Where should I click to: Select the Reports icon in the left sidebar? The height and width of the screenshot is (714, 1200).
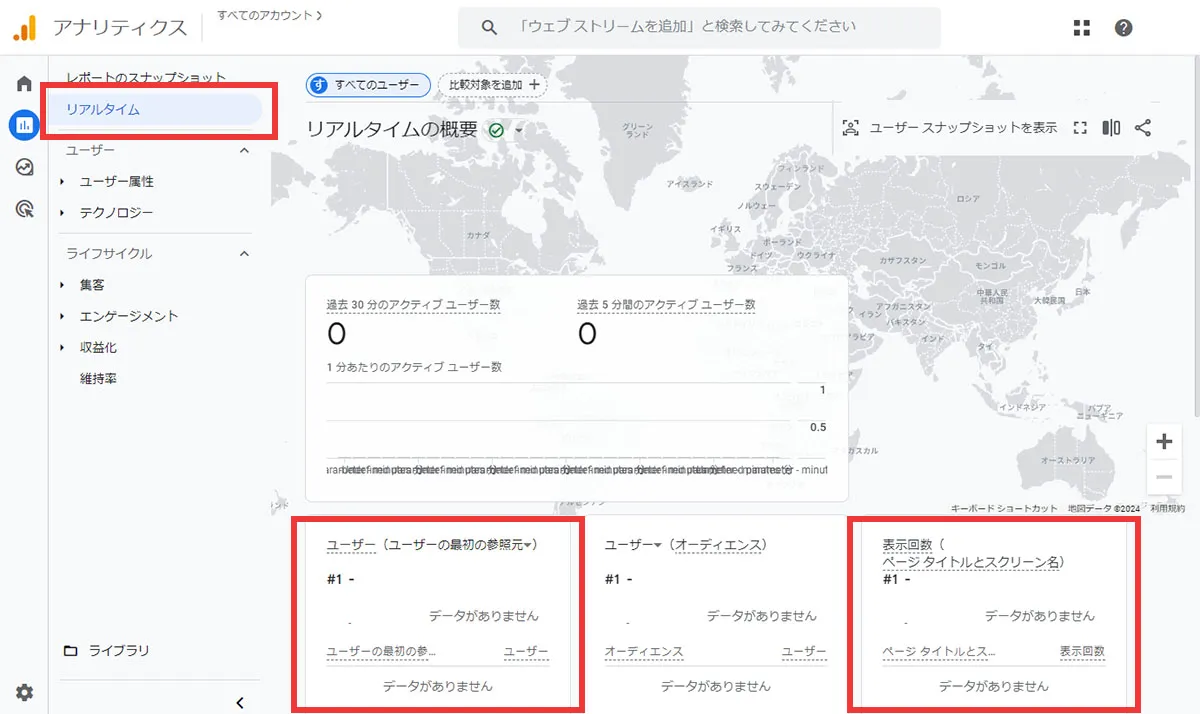pos(24,124)
